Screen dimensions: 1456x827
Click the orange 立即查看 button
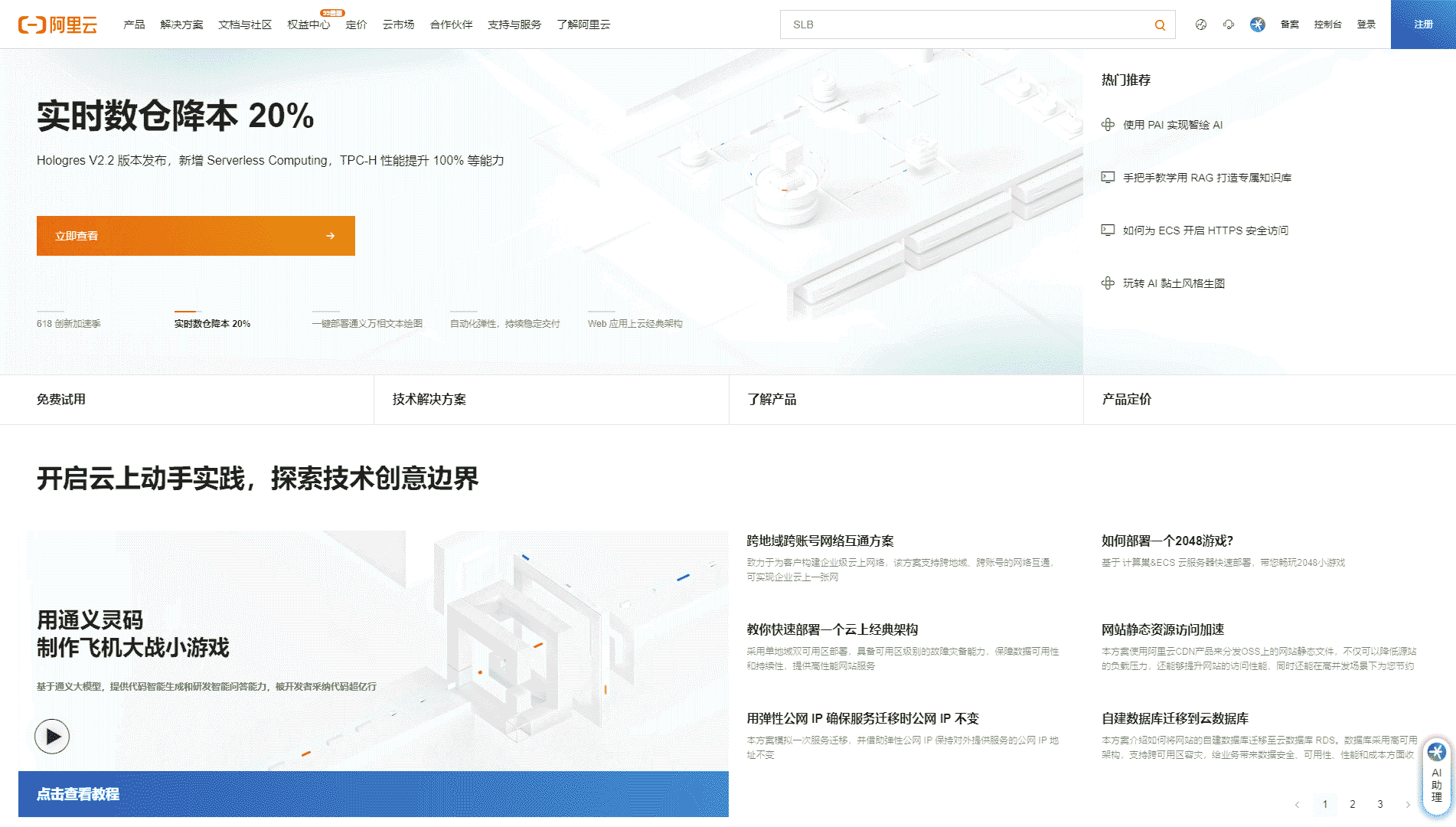196,236
